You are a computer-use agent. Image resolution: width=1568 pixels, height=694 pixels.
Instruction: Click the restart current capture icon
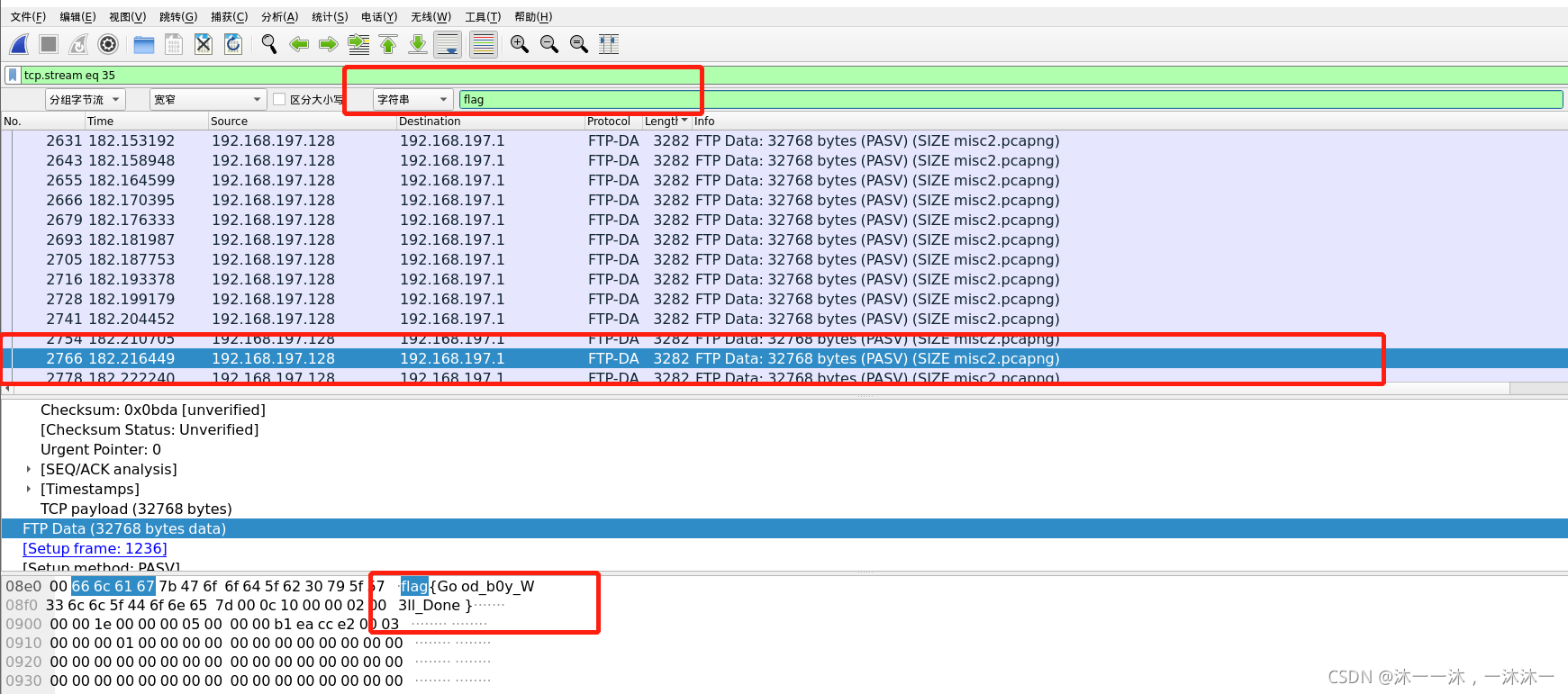[x=79, y=44]
